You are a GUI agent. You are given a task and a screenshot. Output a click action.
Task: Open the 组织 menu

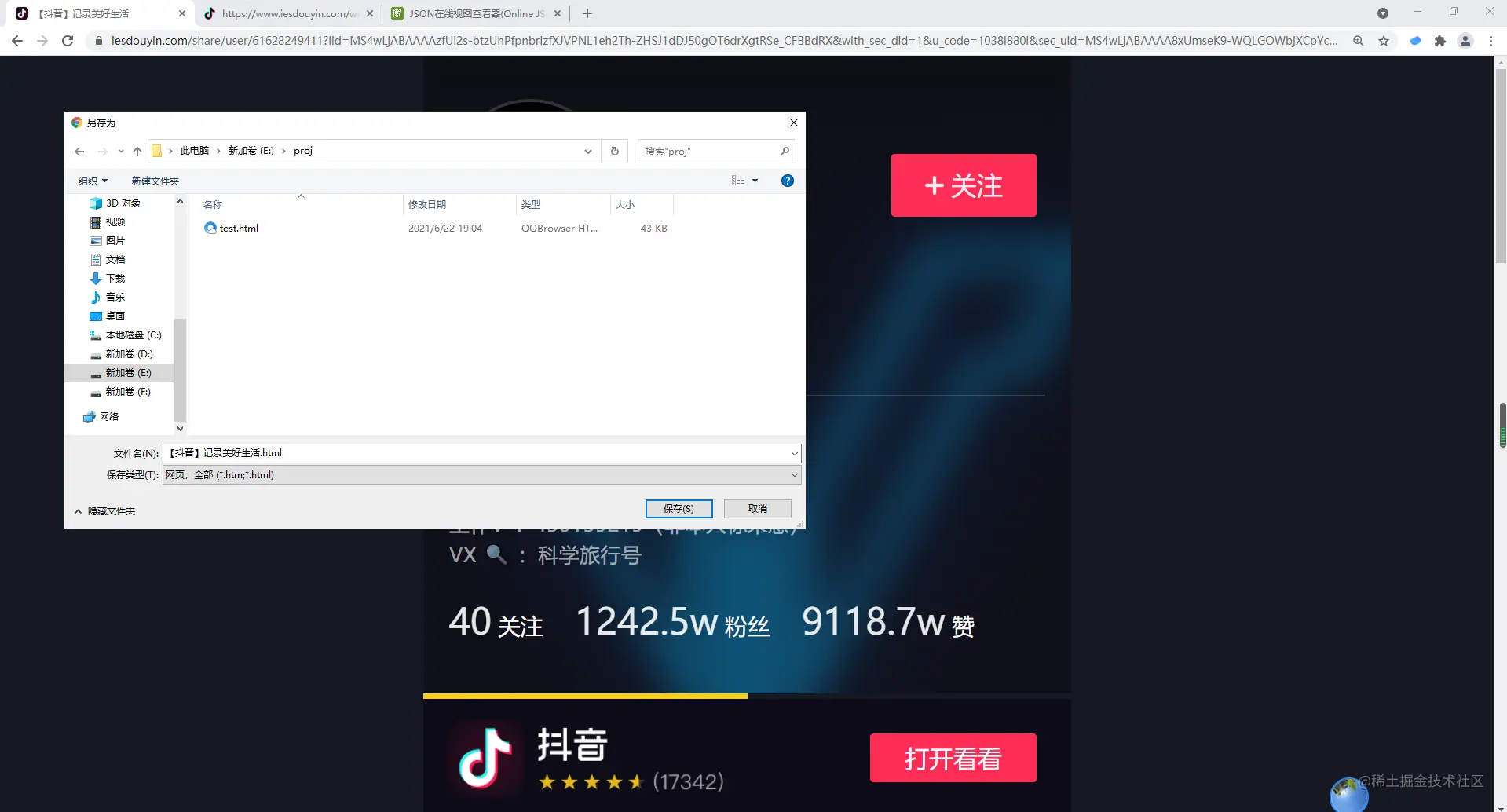coord(93,181)
